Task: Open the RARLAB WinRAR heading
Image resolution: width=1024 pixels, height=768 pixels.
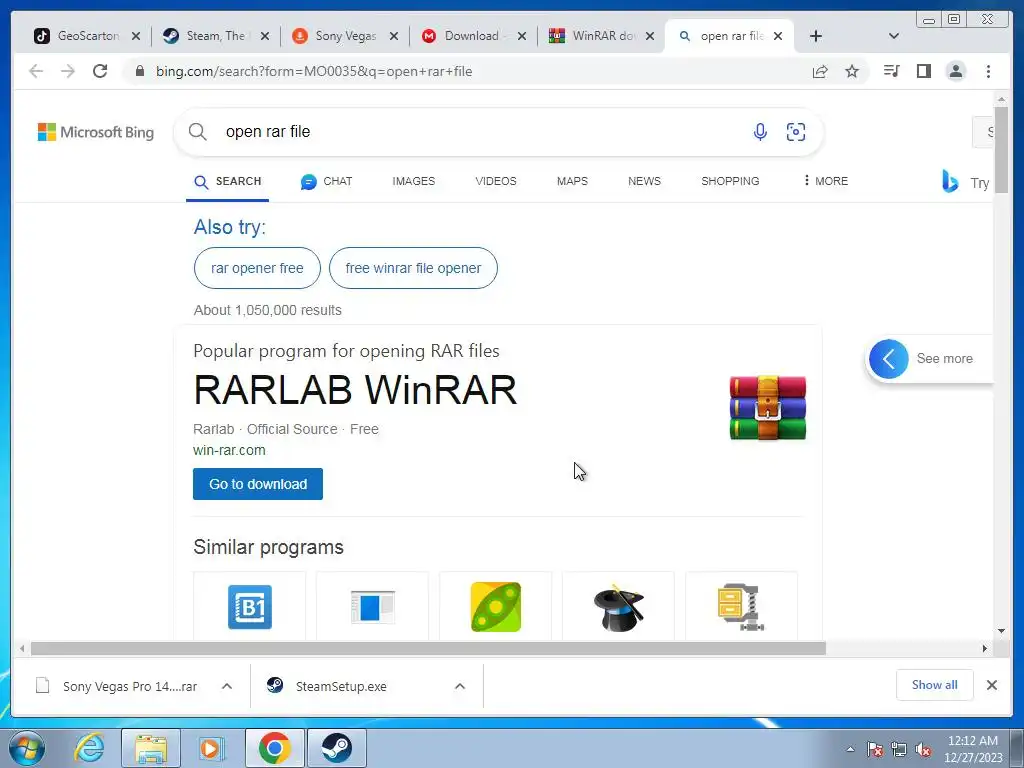Action: [355, 391]
